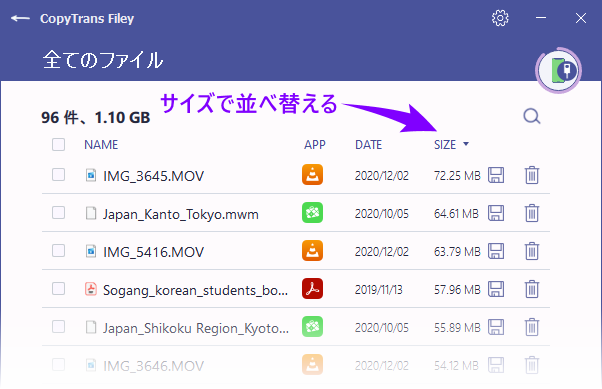Click the VLC icon for IMG_5416.MOV
602x389 pixels.
click(313, 251)
